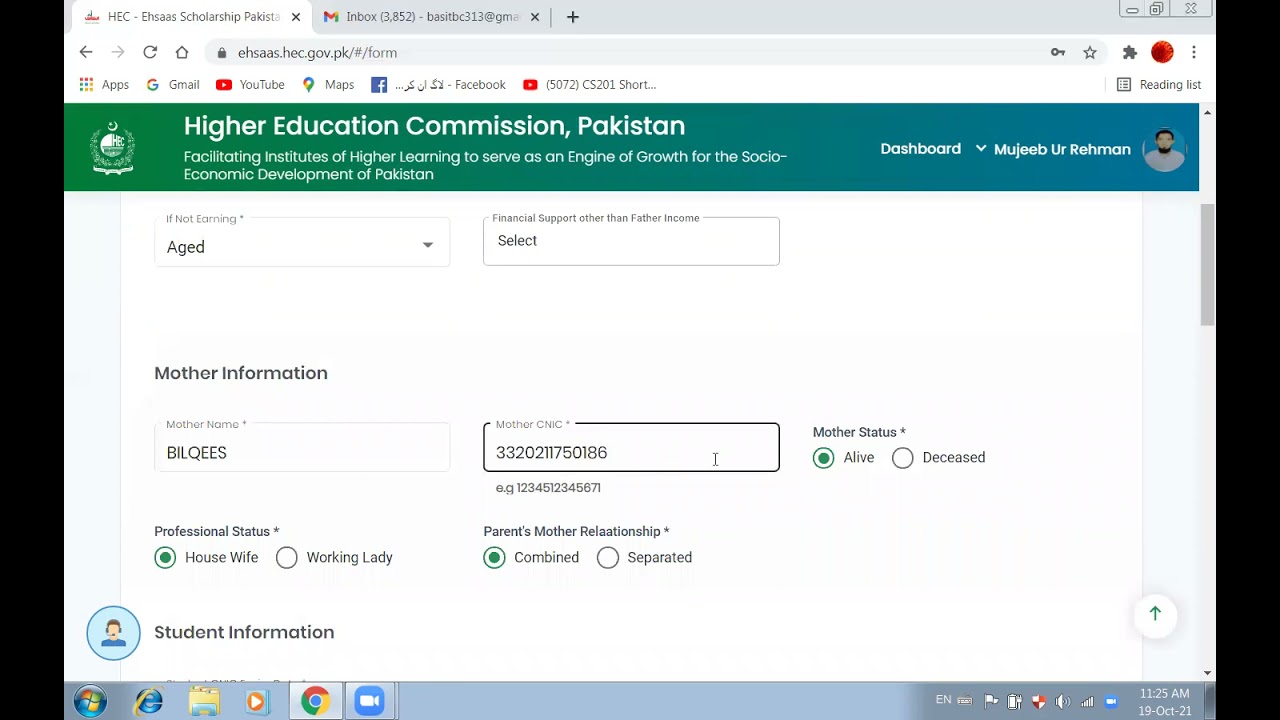Viewport: 1280px width, 720px height.
Task: Open the browser home page icon
Action: 182,52
